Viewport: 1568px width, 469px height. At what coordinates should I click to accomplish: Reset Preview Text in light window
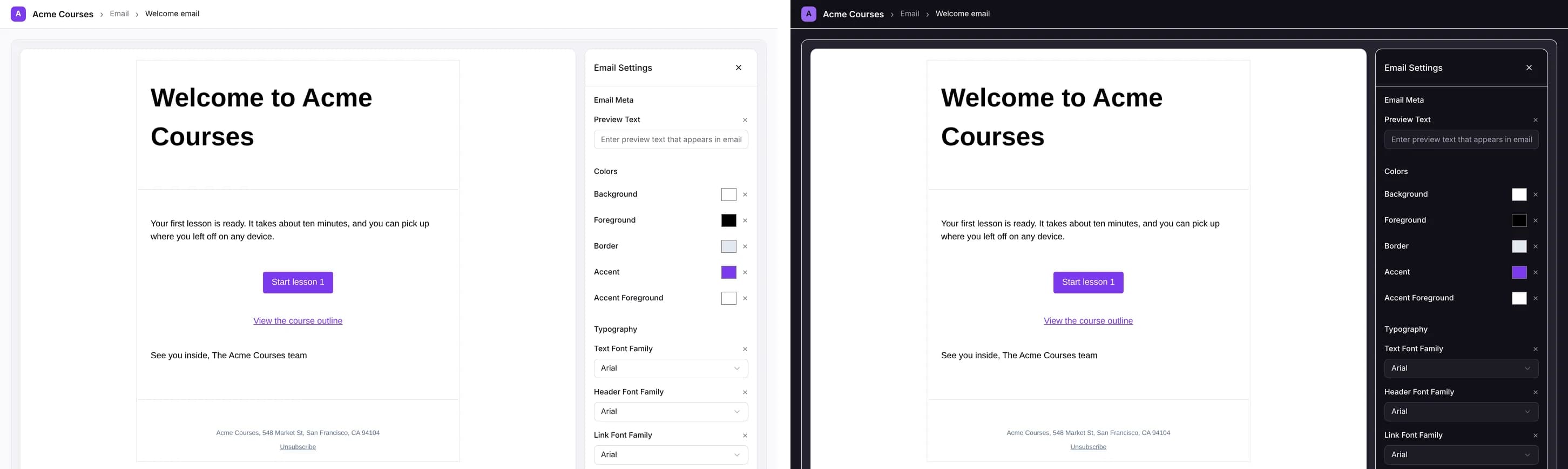pos(745,120)
